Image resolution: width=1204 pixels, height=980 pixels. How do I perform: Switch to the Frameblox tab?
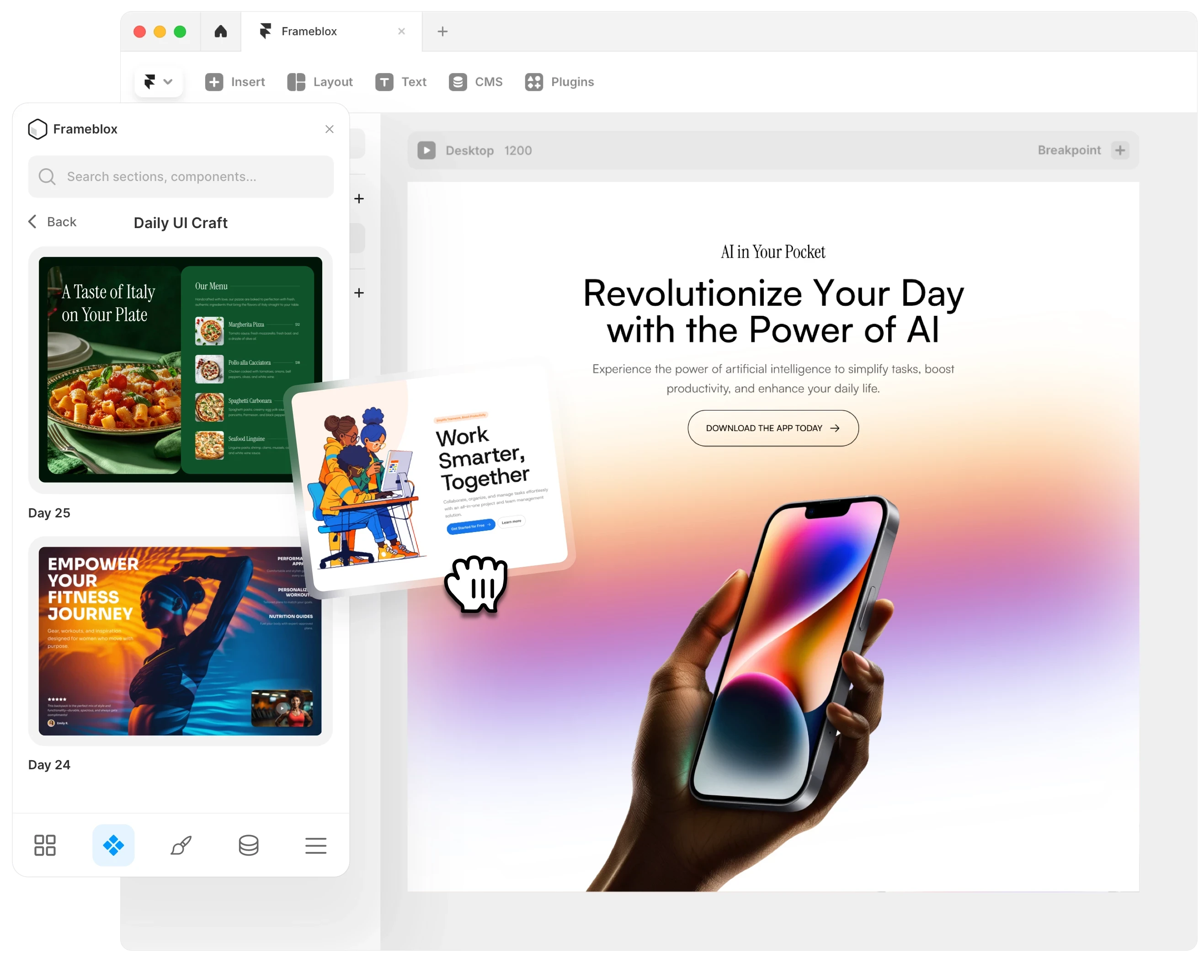pos(309,32)
